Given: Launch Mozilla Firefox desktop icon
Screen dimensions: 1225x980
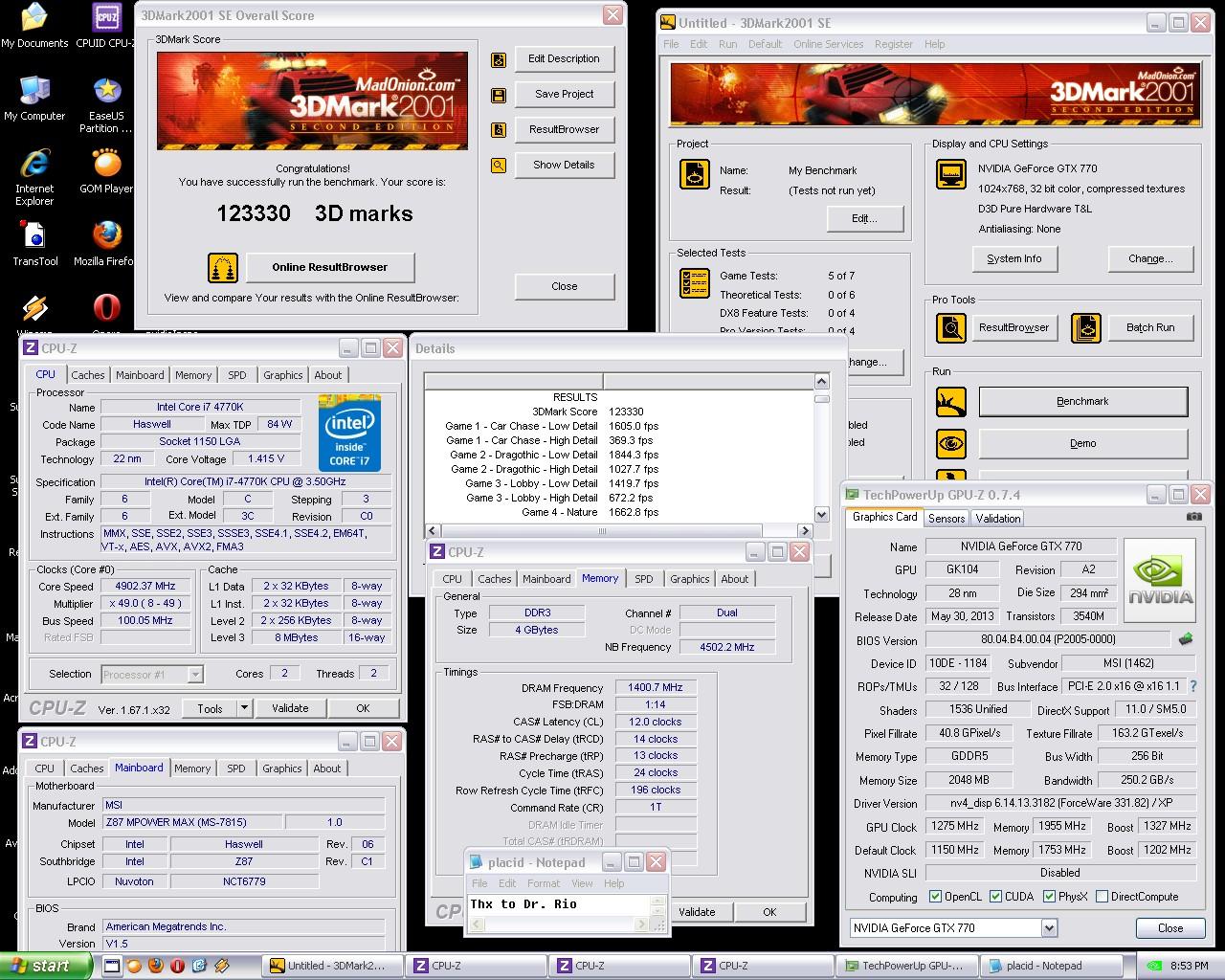Looking at the screenshot, I should pyautogui.click(x=105, y=244).
